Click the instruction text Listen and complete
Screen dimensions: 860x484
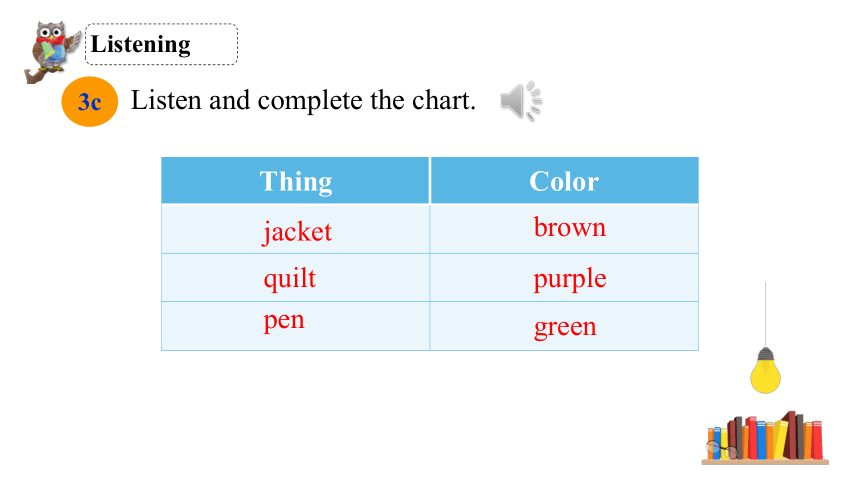pyautogui.click(x=246, y=101)
